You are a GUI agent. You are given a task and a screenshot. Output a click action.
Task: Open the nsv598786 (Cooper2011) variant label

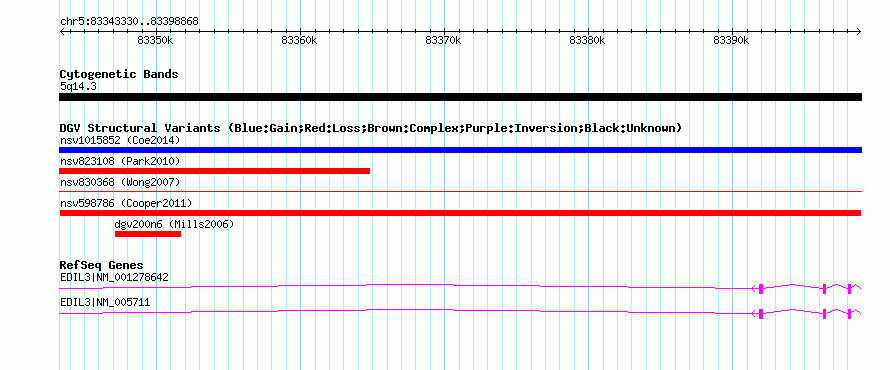pyautogui.click(x=126, y=203)
